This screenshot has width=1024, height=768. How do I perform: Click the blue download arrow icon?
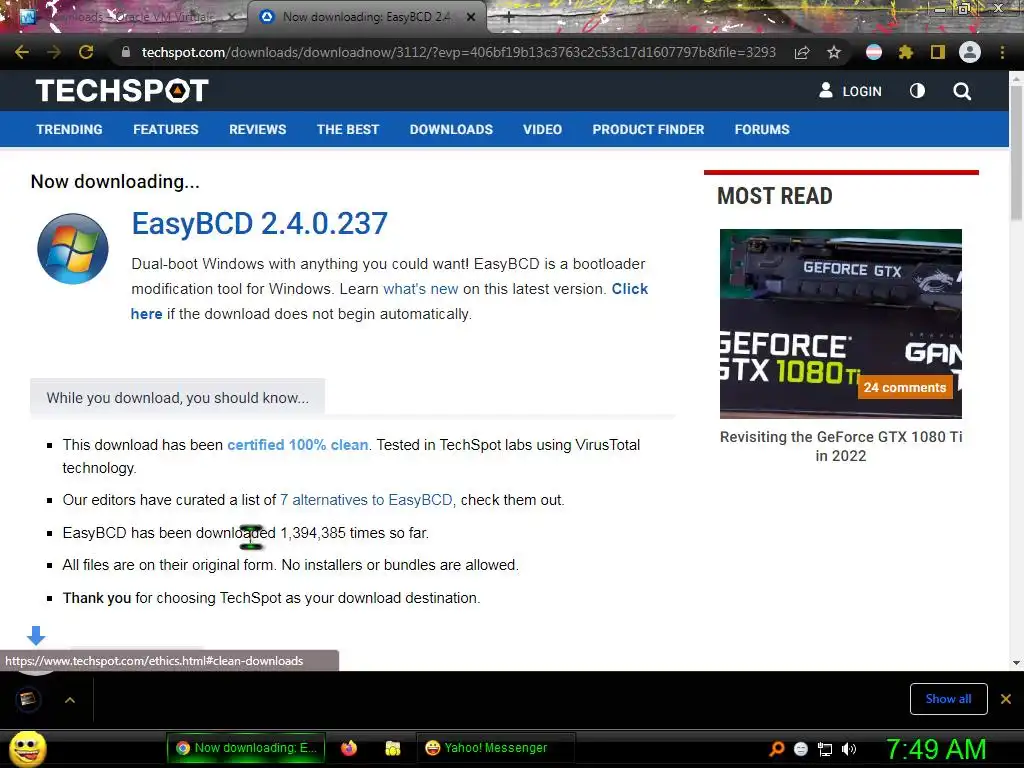36,635
